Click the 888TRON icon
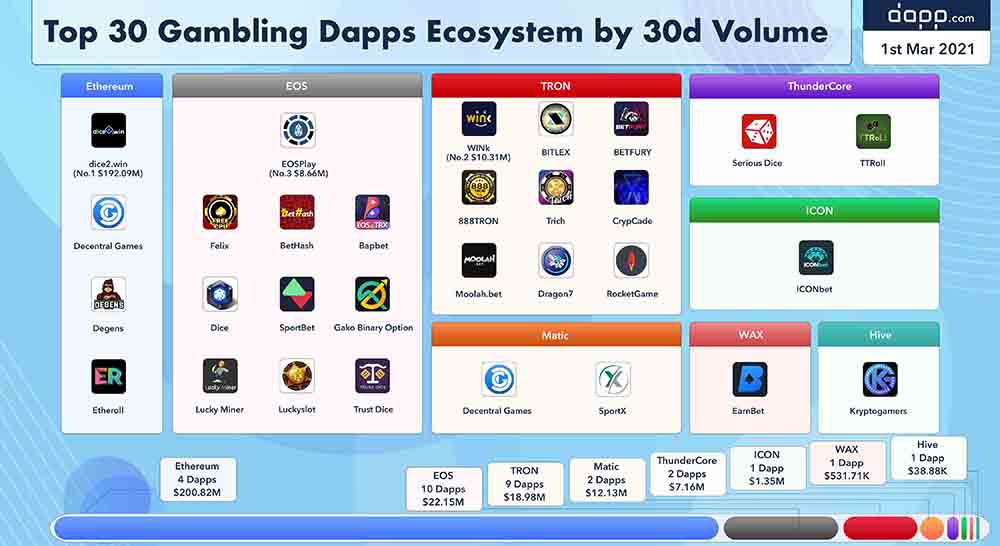The image size is (1000, 546). pos(479,188)
